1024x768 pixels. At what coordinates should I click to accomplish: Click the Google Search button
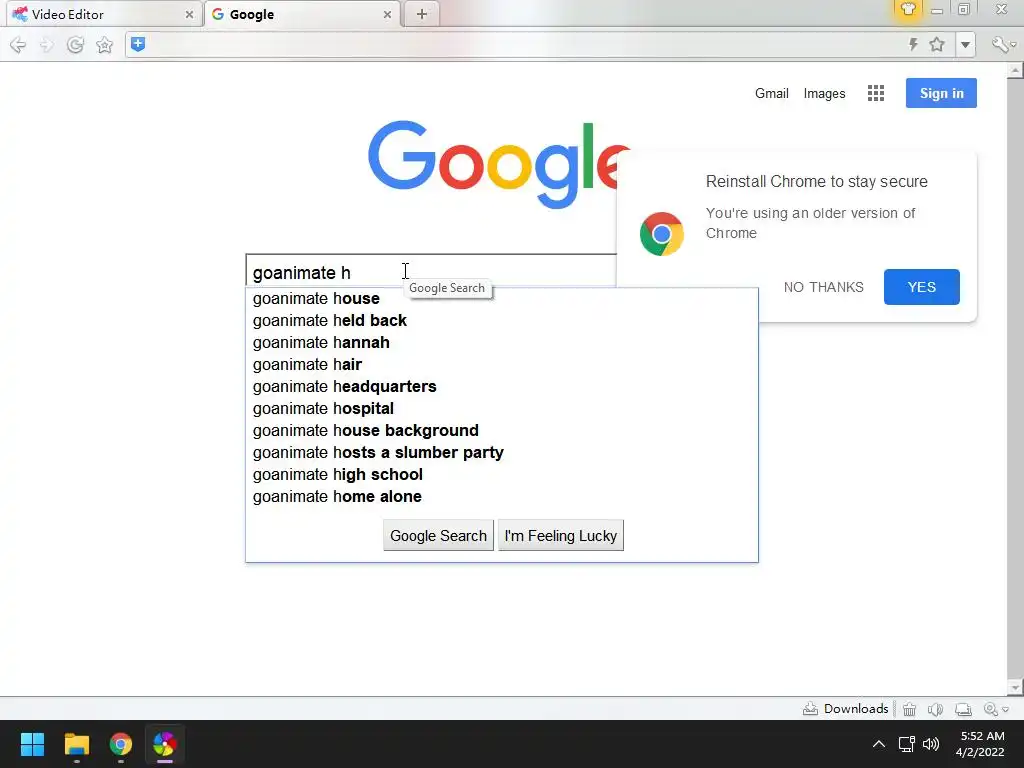click(x=438, y=536)
